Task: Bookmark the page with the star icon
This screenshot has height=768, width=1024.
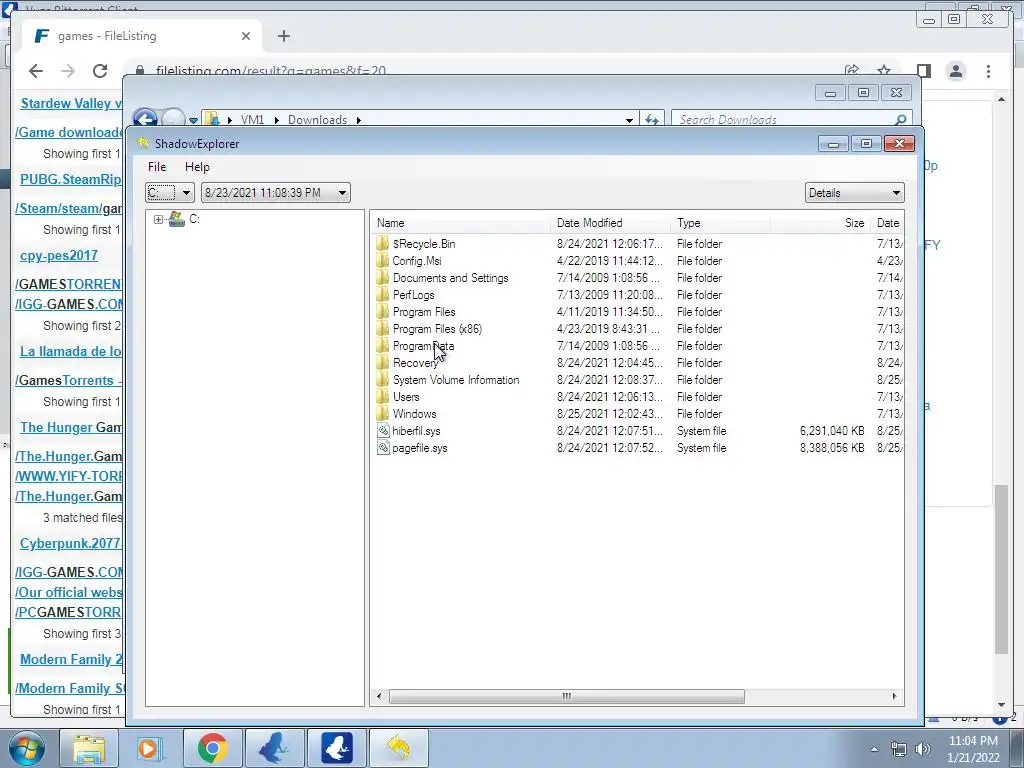Action: click(884, 71)
